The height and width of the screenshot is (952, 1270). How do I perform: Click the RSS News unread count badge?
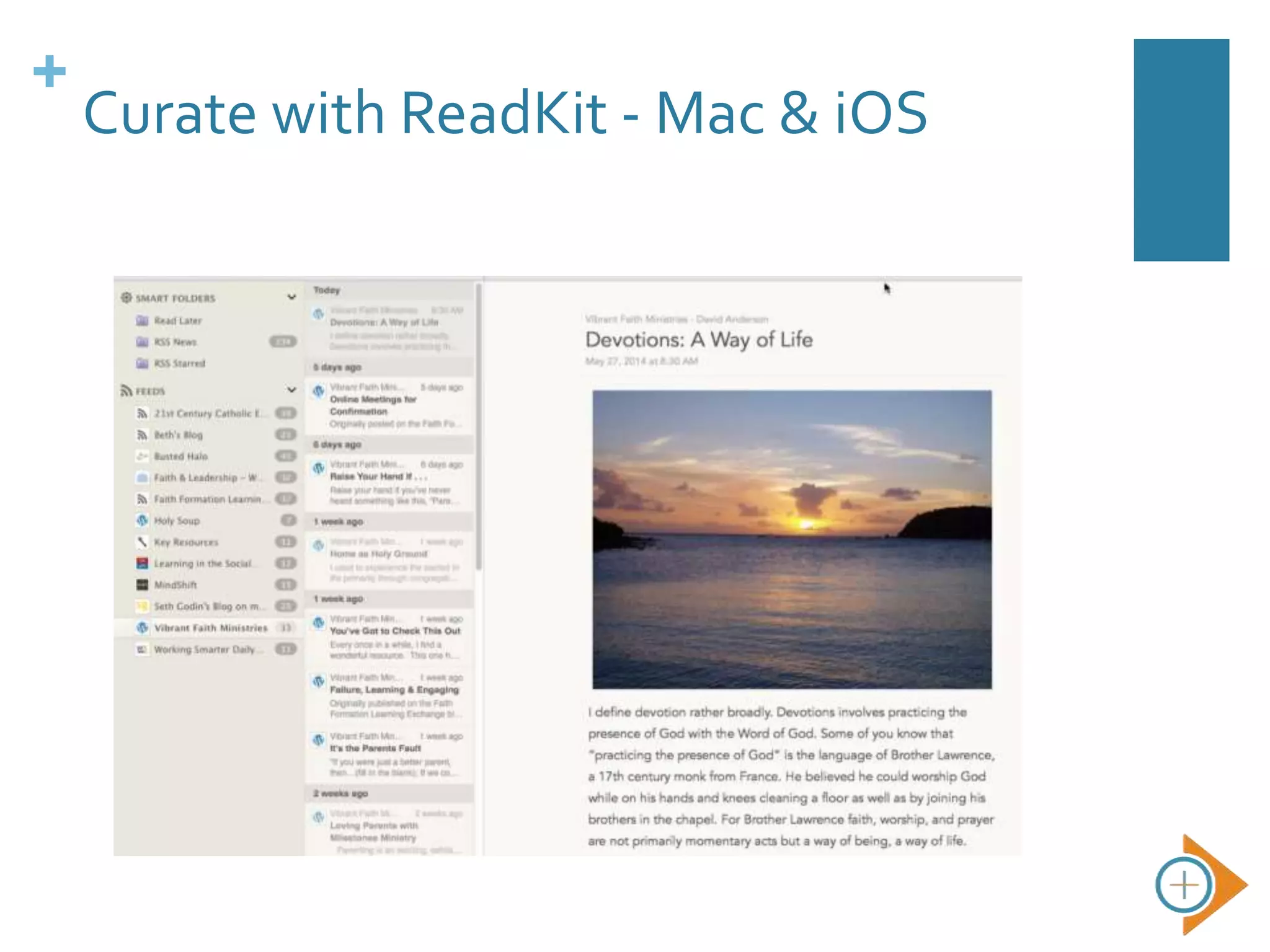click(283, 342)
